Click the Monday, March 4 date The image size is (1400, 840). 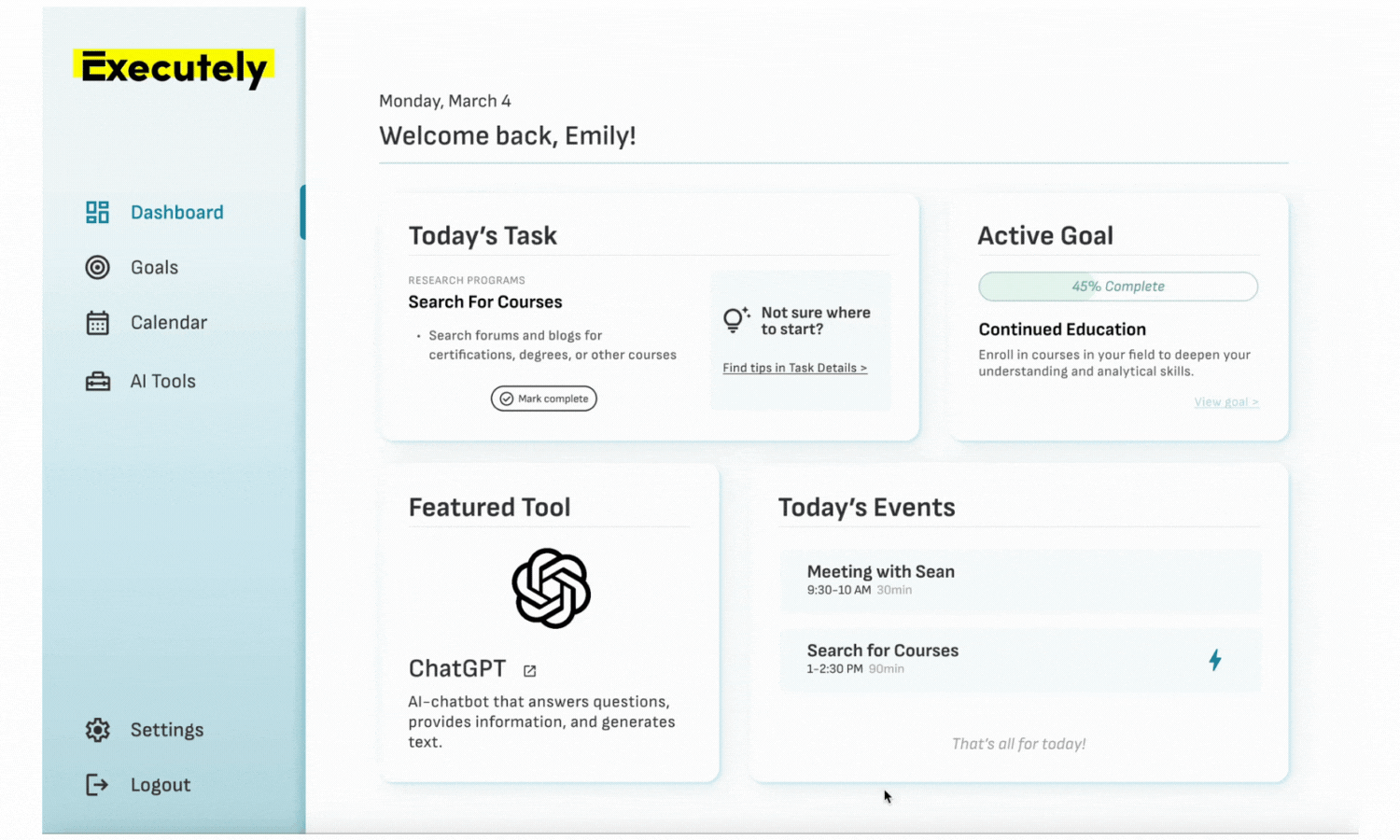pos(445,101)
